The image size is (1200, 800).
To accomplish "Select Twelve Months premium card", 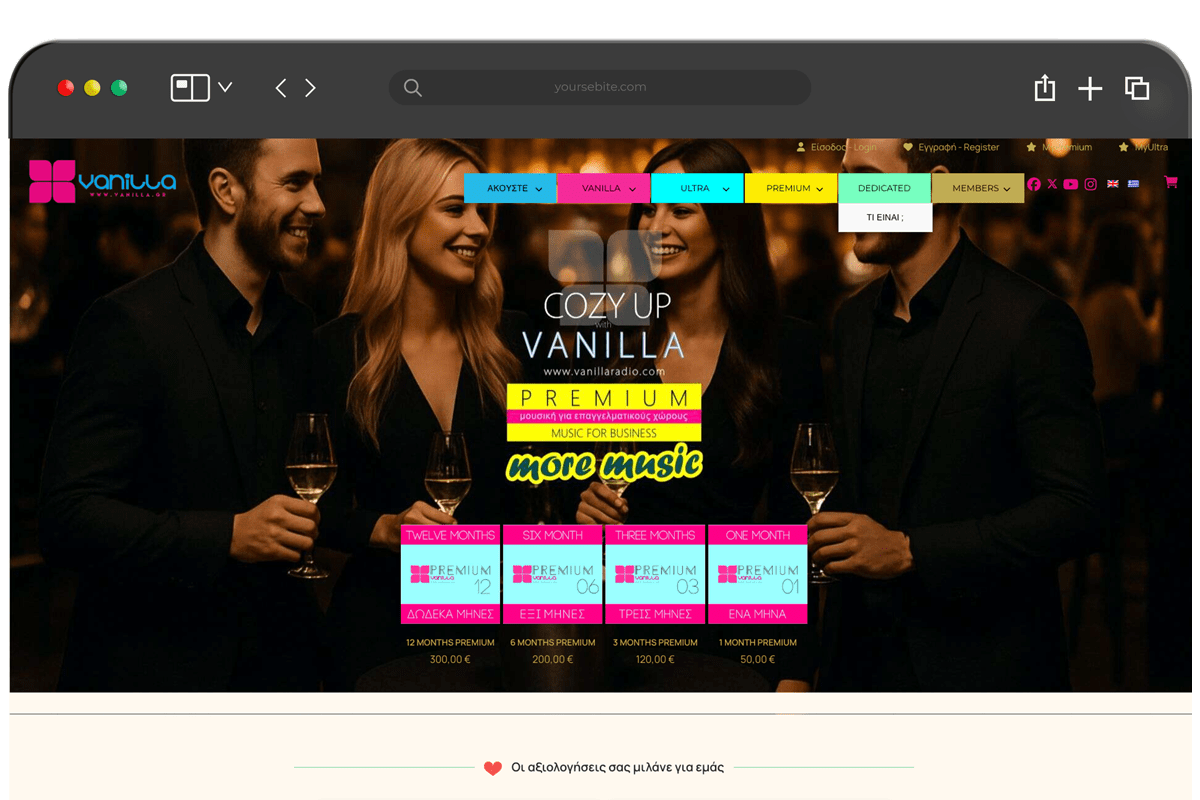I will 450,575.
